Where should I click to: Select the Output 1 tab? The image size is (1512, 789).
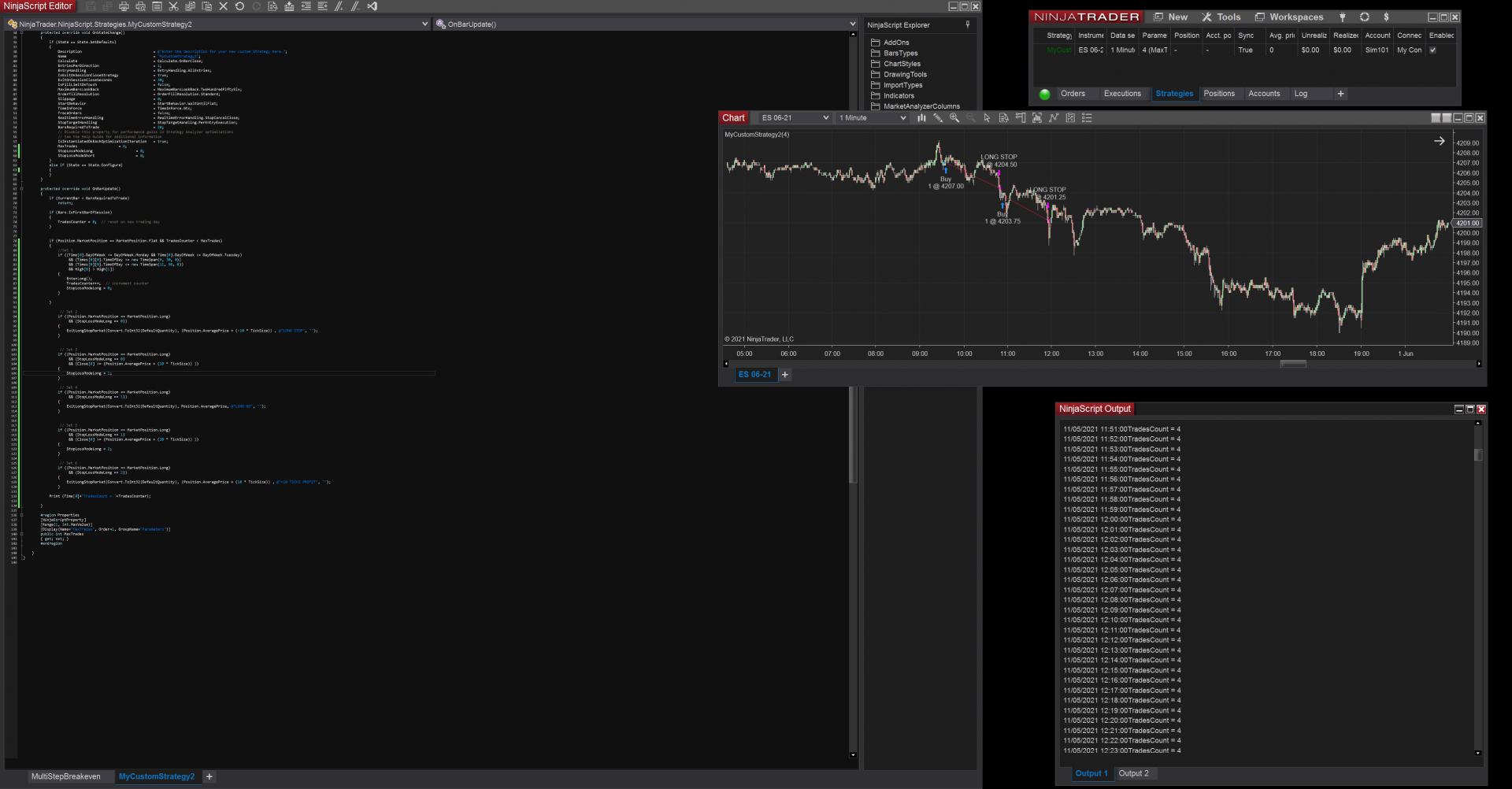tap(1091, 774)
